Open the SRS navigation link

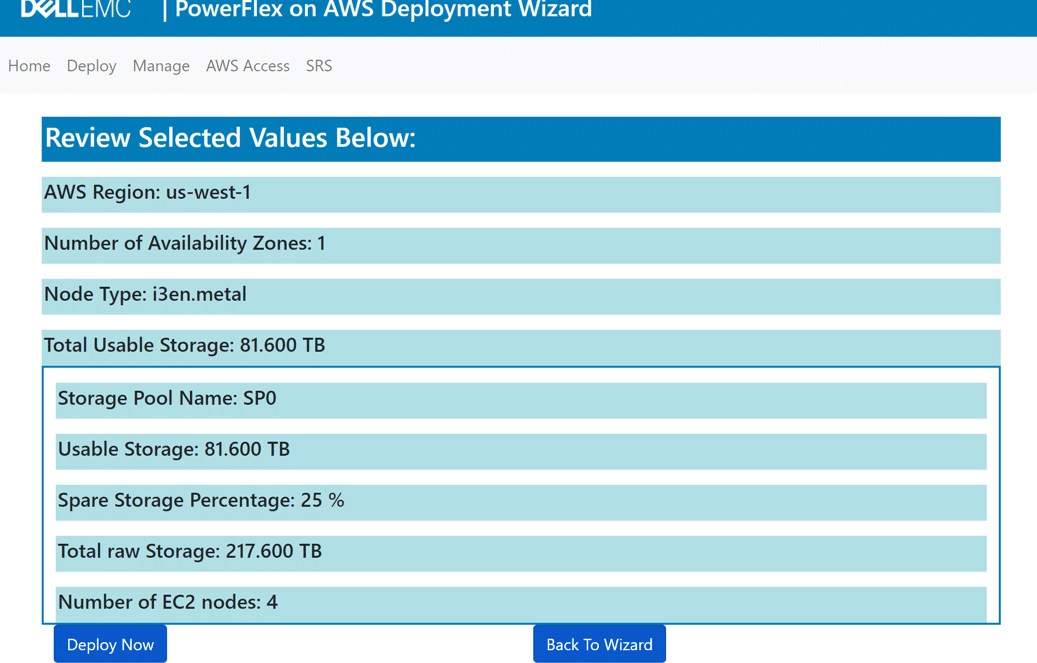click(x=319, y=66)
